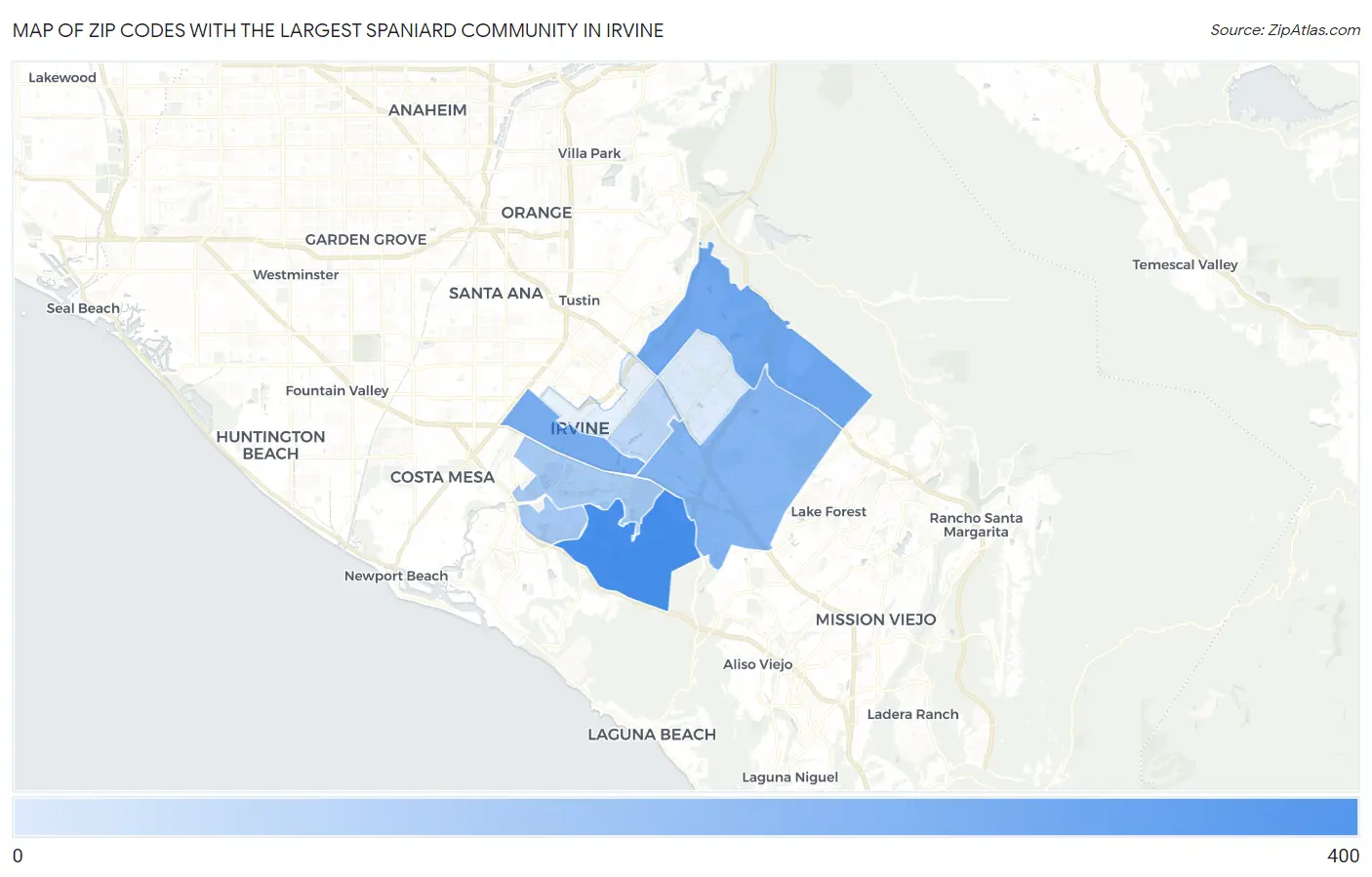Click the Aliso Viejo map label
The height and width of the screenshot is (877, 1372).
click(x=758, y=664)
